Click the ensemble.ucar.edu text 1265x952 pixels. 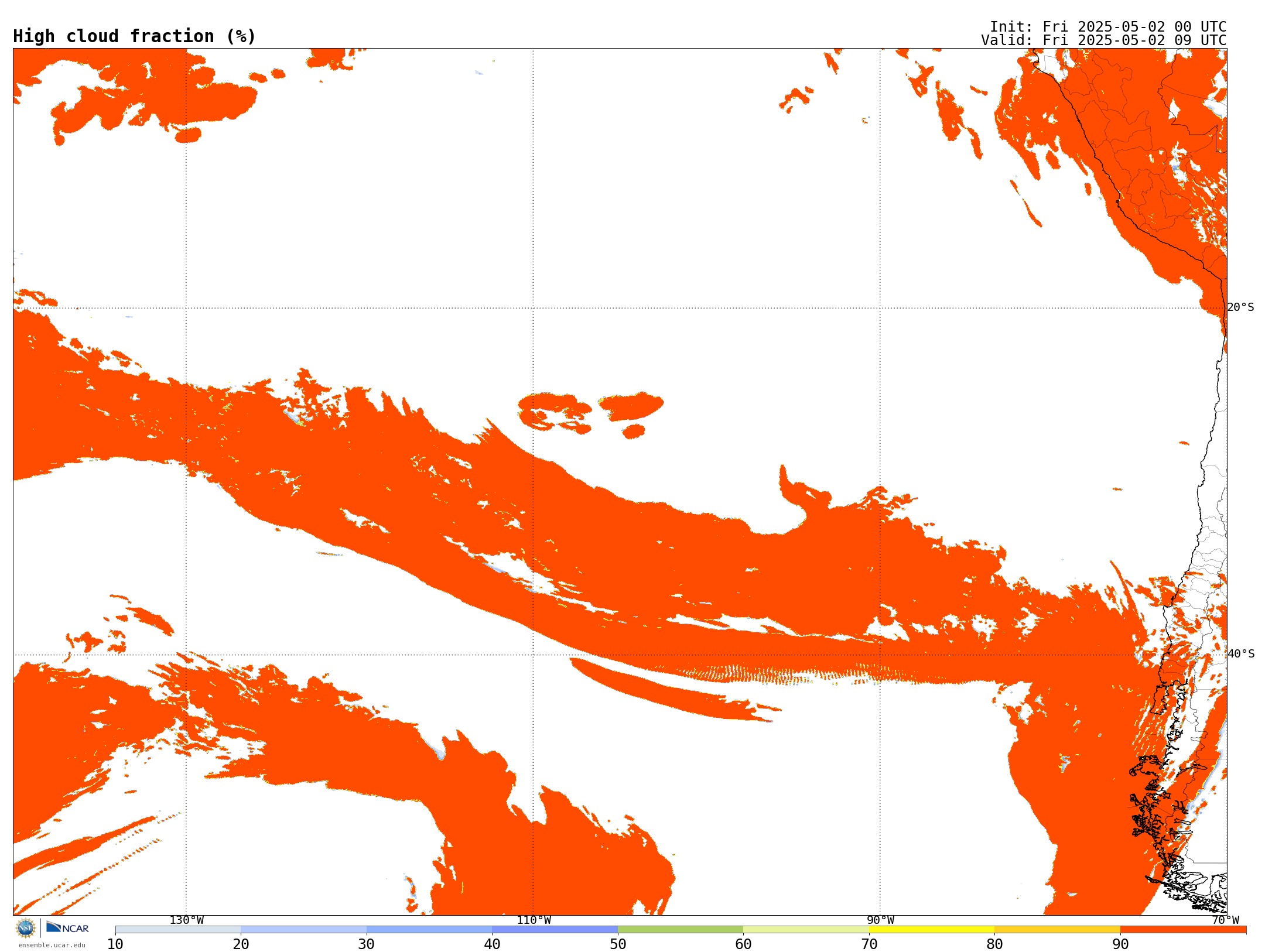[x=52, y=945]
